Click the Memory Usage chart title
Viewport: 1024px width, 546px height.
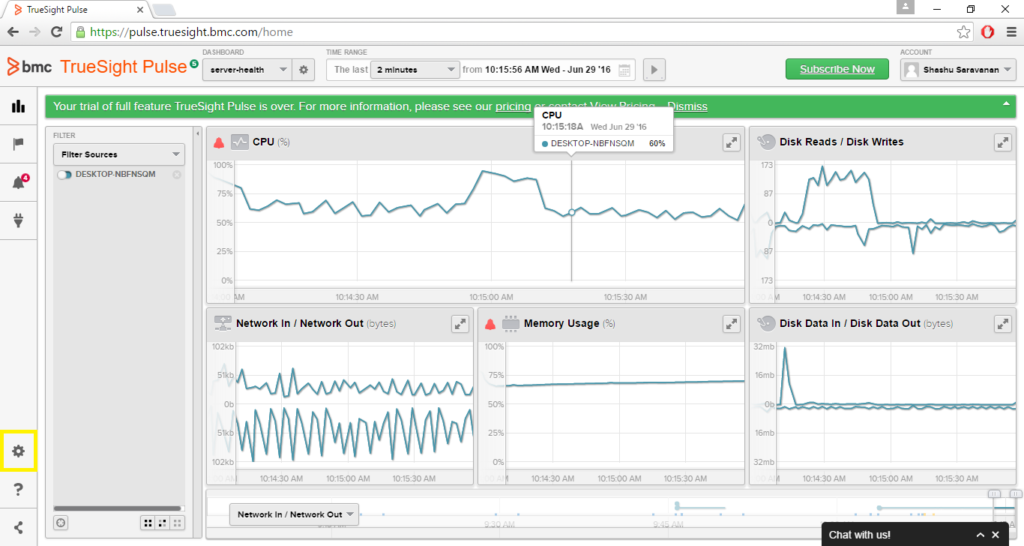pos(561,323)
